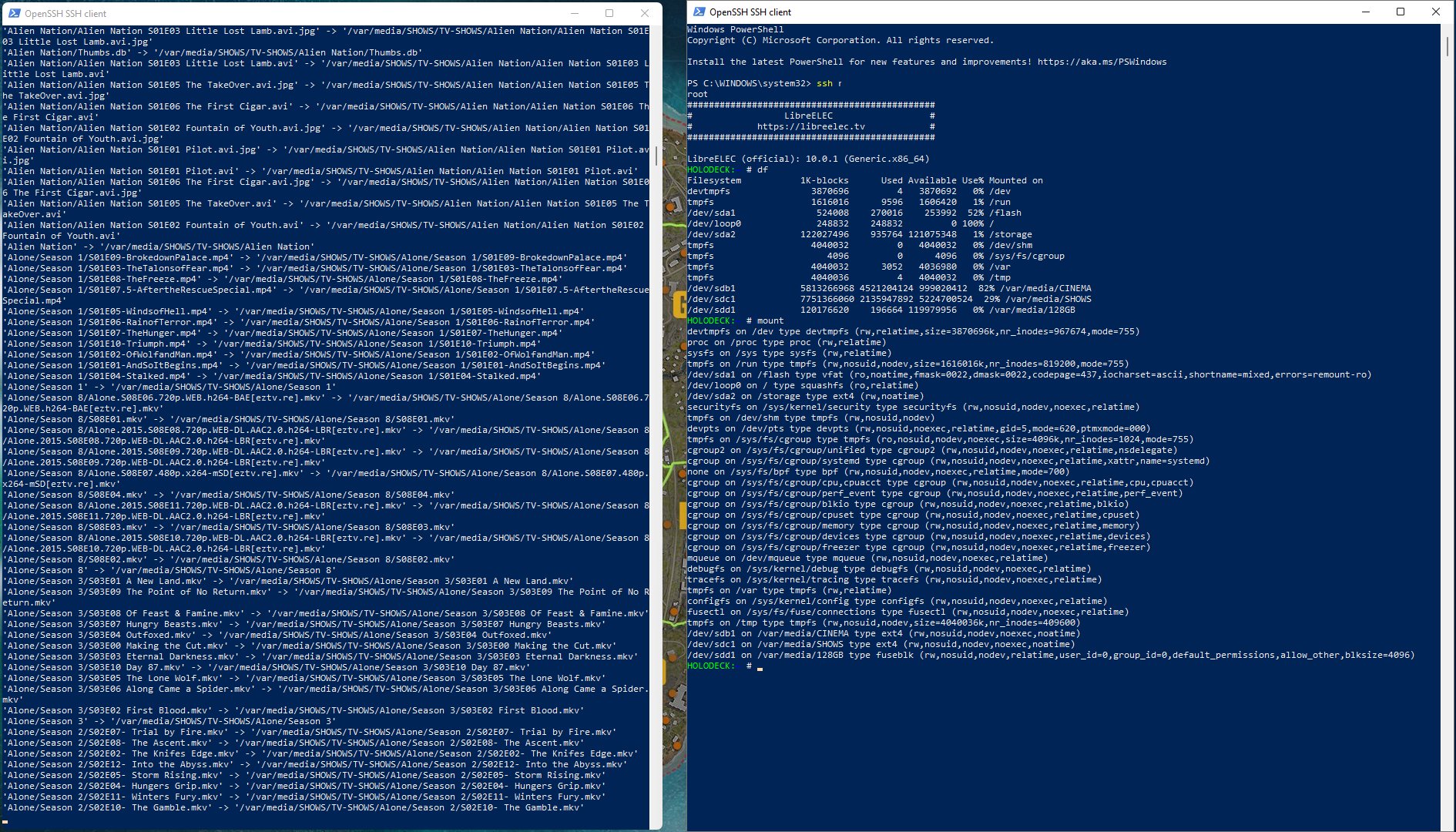Click the 'mount' command in the right terminal
Image resolution: width=1456 pixels, height=832 pixels.
pos(770,320)
